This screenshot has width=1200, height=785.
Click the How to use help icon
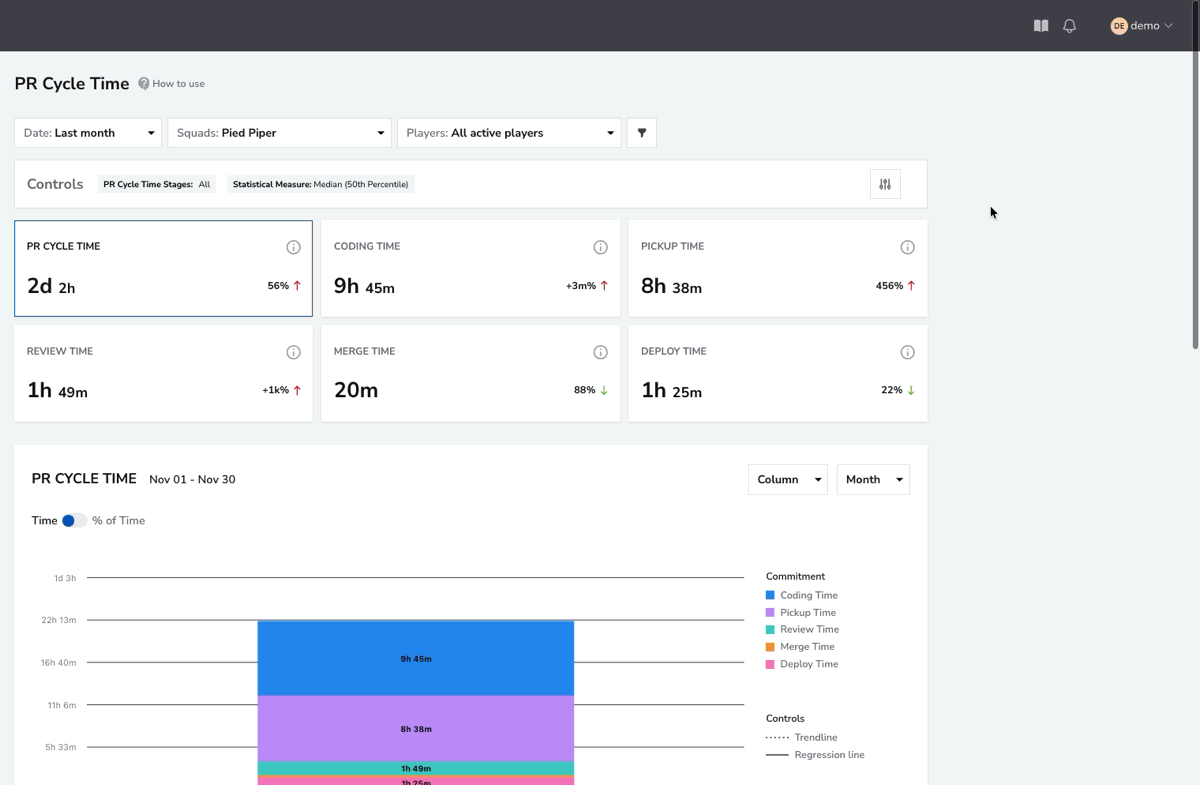coord(144,84)
